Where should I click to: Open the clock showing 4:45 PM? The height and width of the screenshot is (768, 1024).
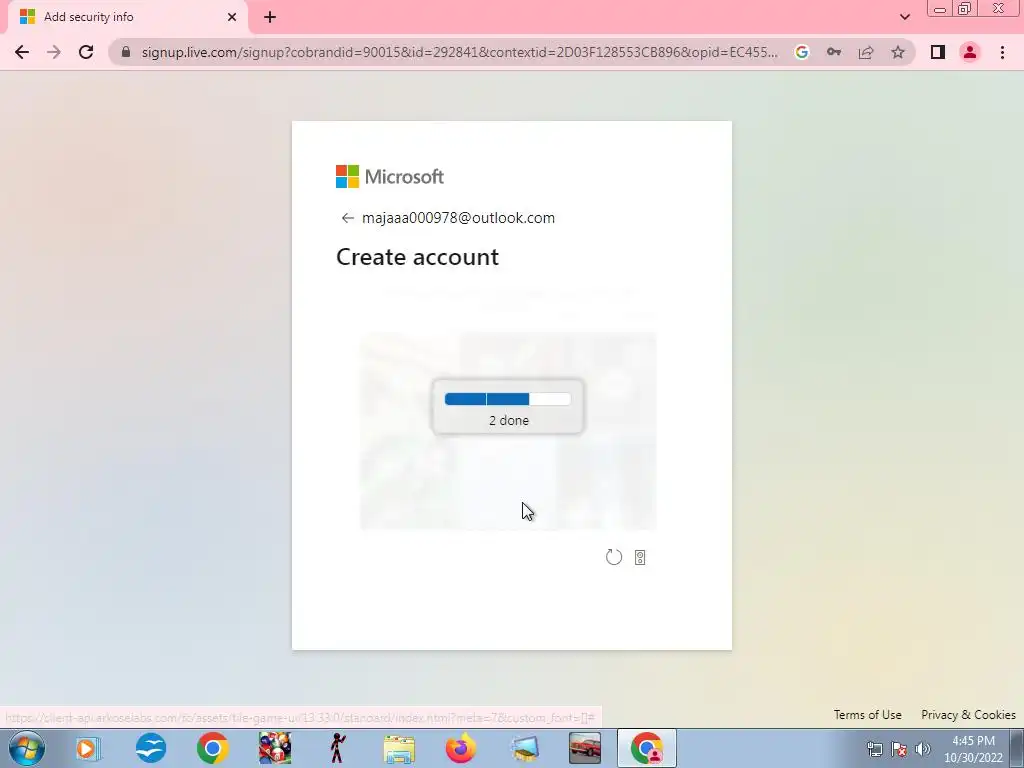click(x=973, y=749)
